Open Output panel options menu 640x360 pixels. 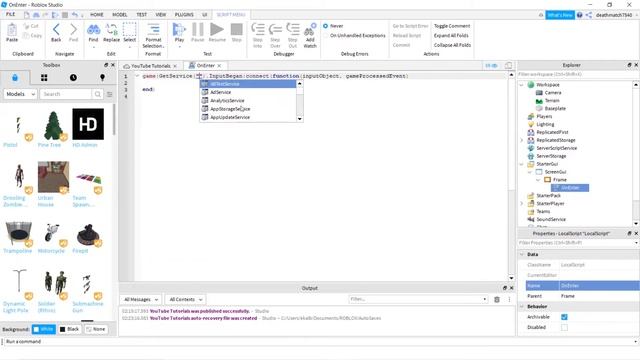[x=509, y=299]
